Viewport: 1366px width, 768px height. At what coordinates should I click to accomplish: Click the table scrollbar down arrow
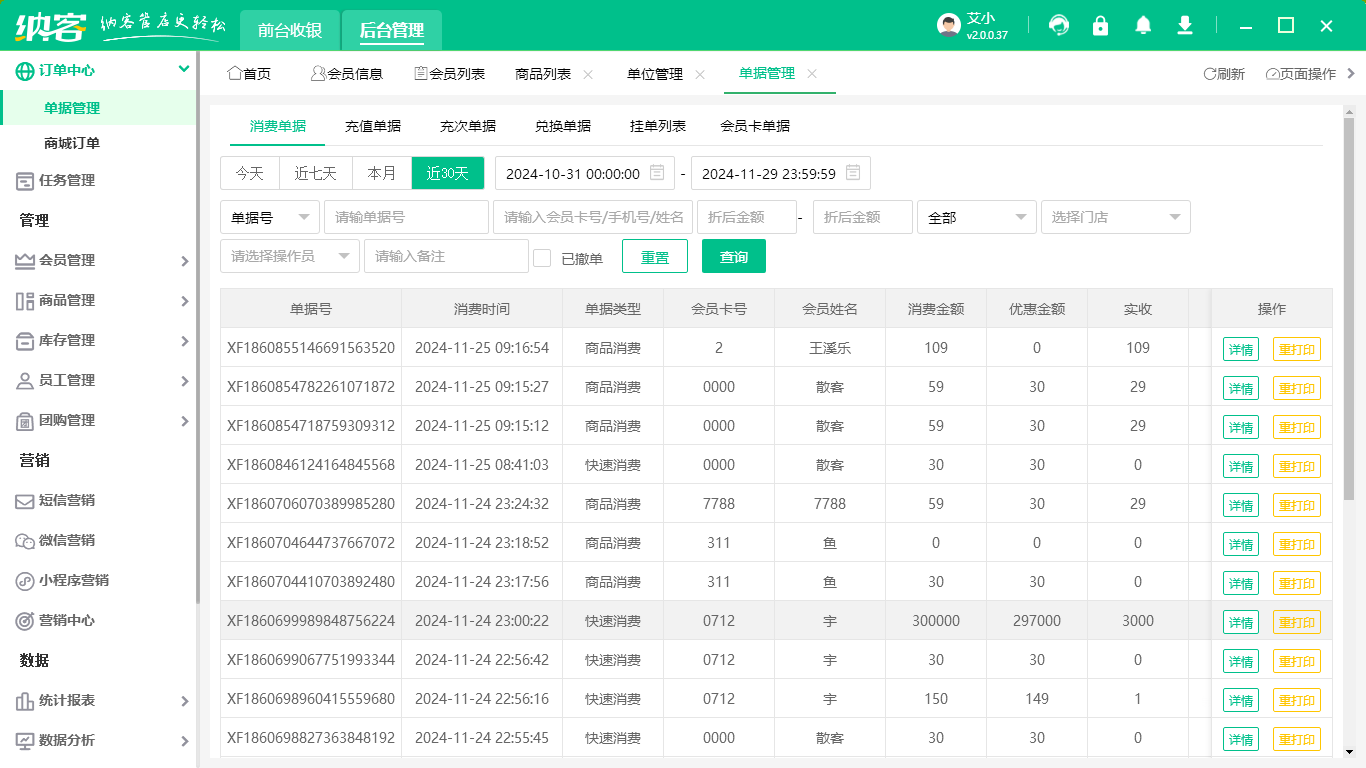[x=1349, y=751]
